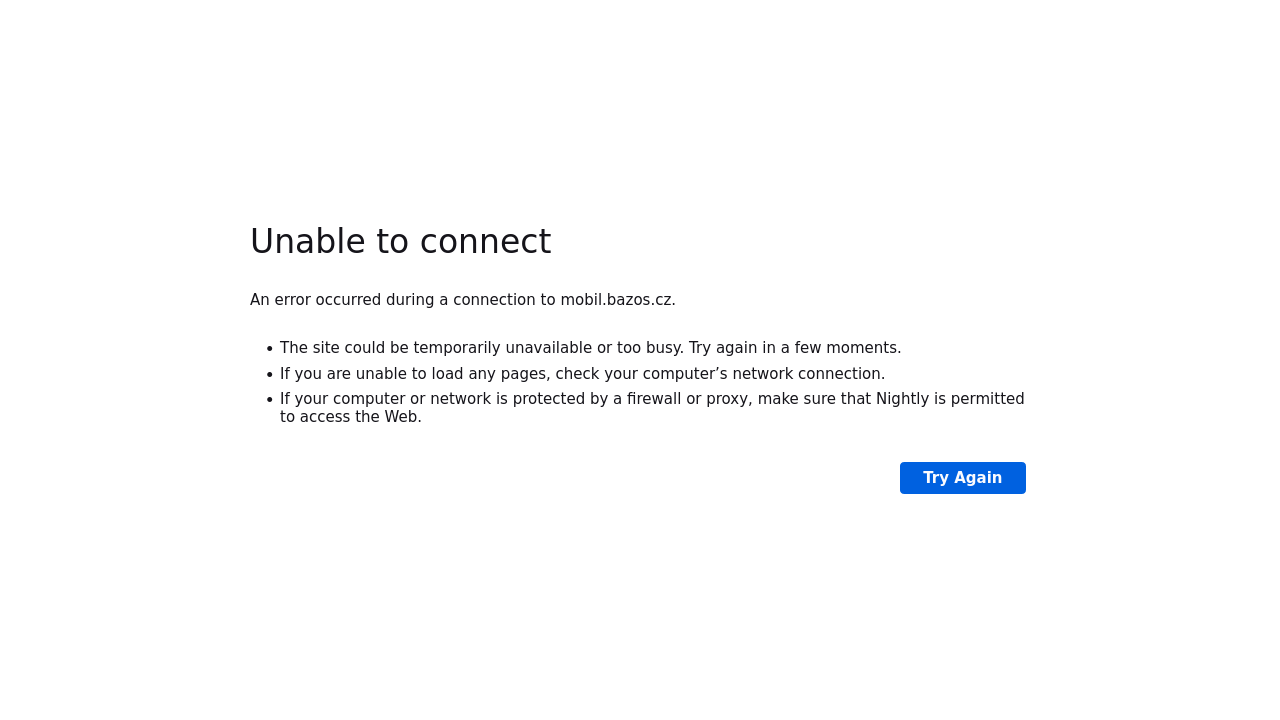Screen dimensions: 1280x720
Task: Click the third bullet point marker
Action: [x=269, y=400]
